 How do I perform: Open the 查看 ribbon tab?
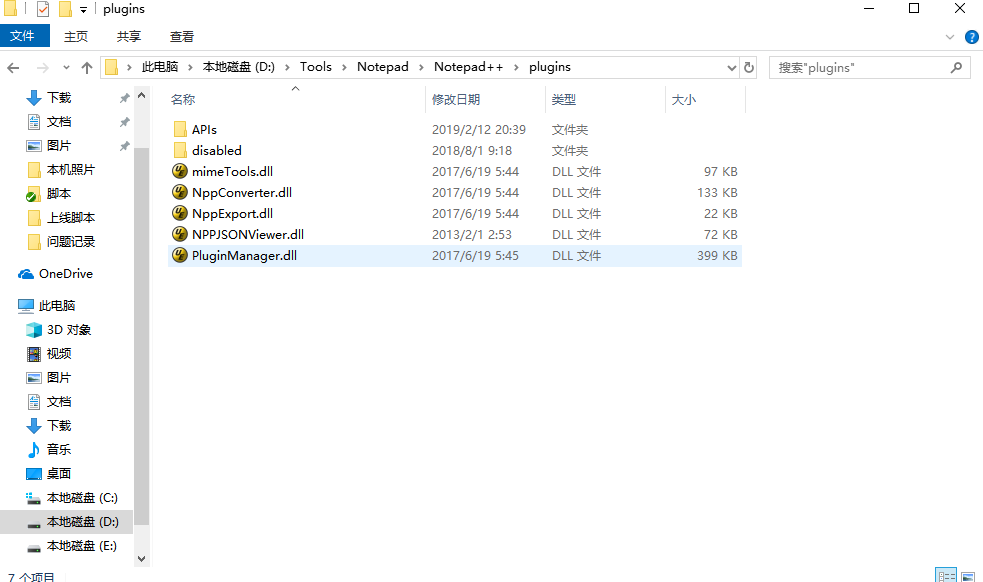[x=182, y=37]
